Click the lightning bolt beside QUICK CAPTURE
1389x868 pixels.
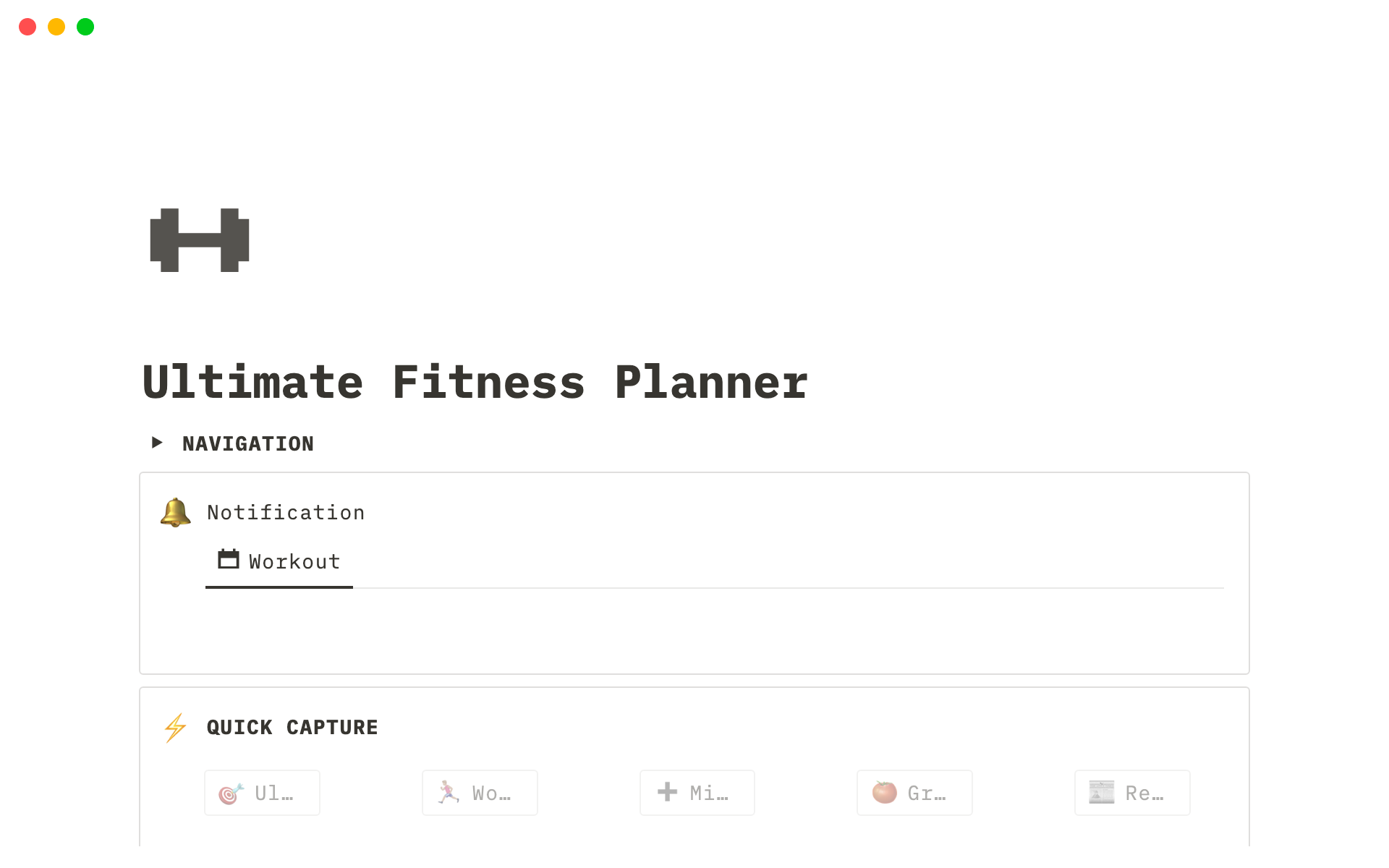174,727
